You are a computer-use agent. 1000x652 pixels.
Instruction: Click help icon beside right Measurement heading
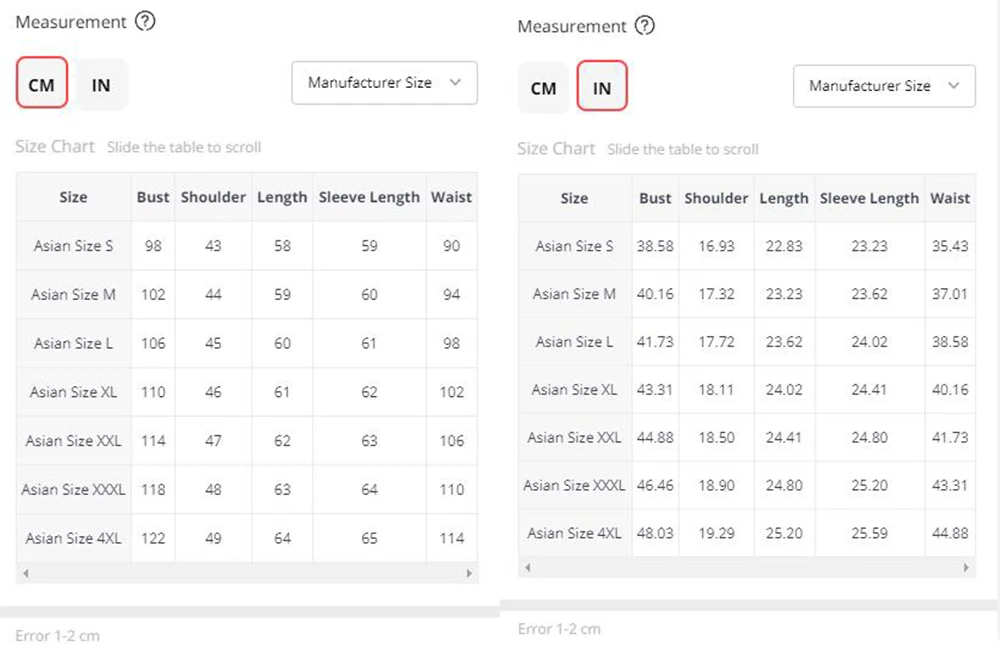(x=645, y=26)
